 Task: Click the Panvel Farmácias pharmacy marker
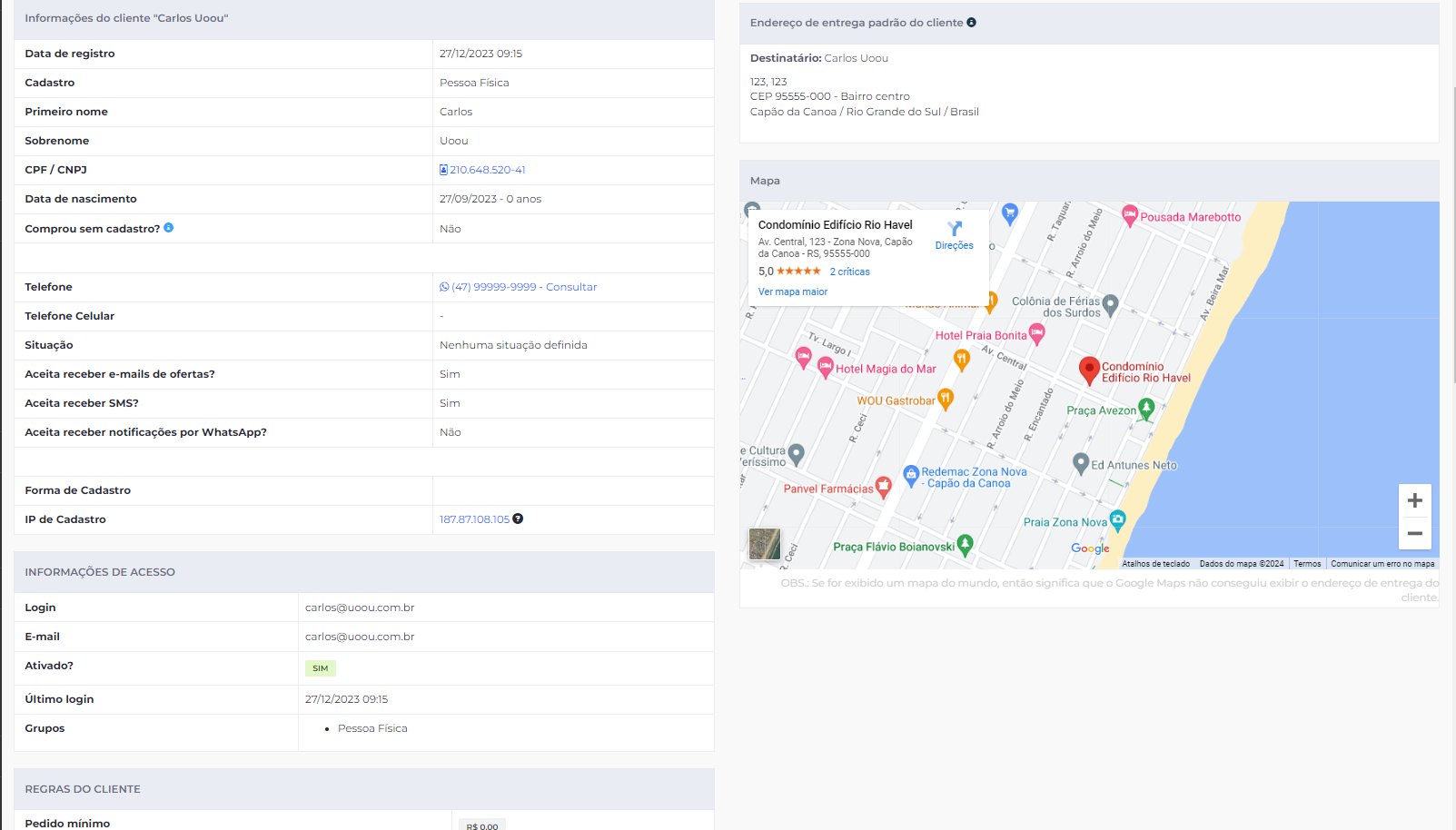883,488
